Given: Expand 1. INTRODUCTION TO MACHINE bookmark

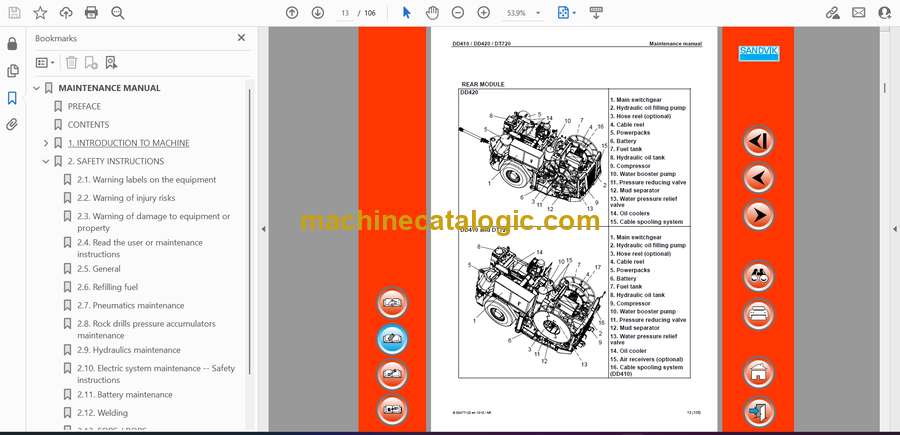Looking at the screenshot, I should click(46, 143).
